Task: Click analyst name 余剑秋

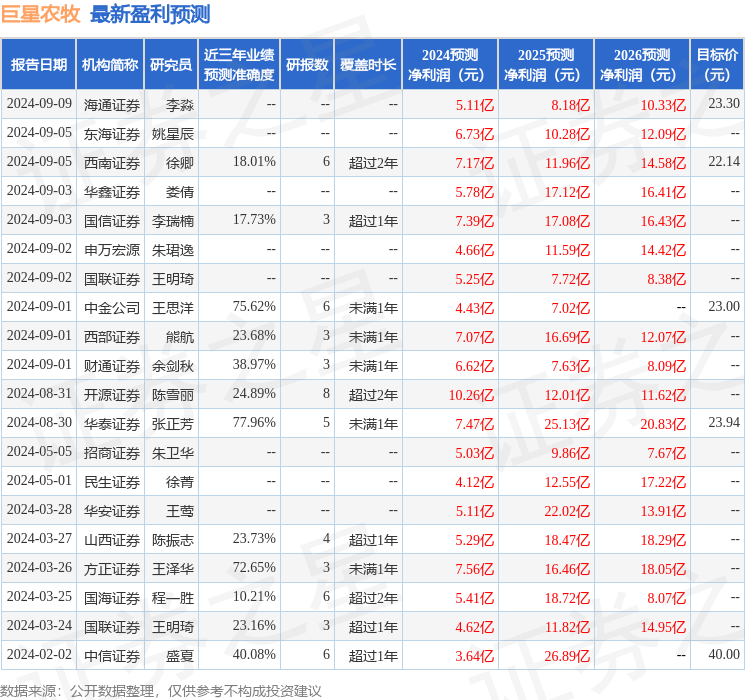Action: tap(173, 366)
